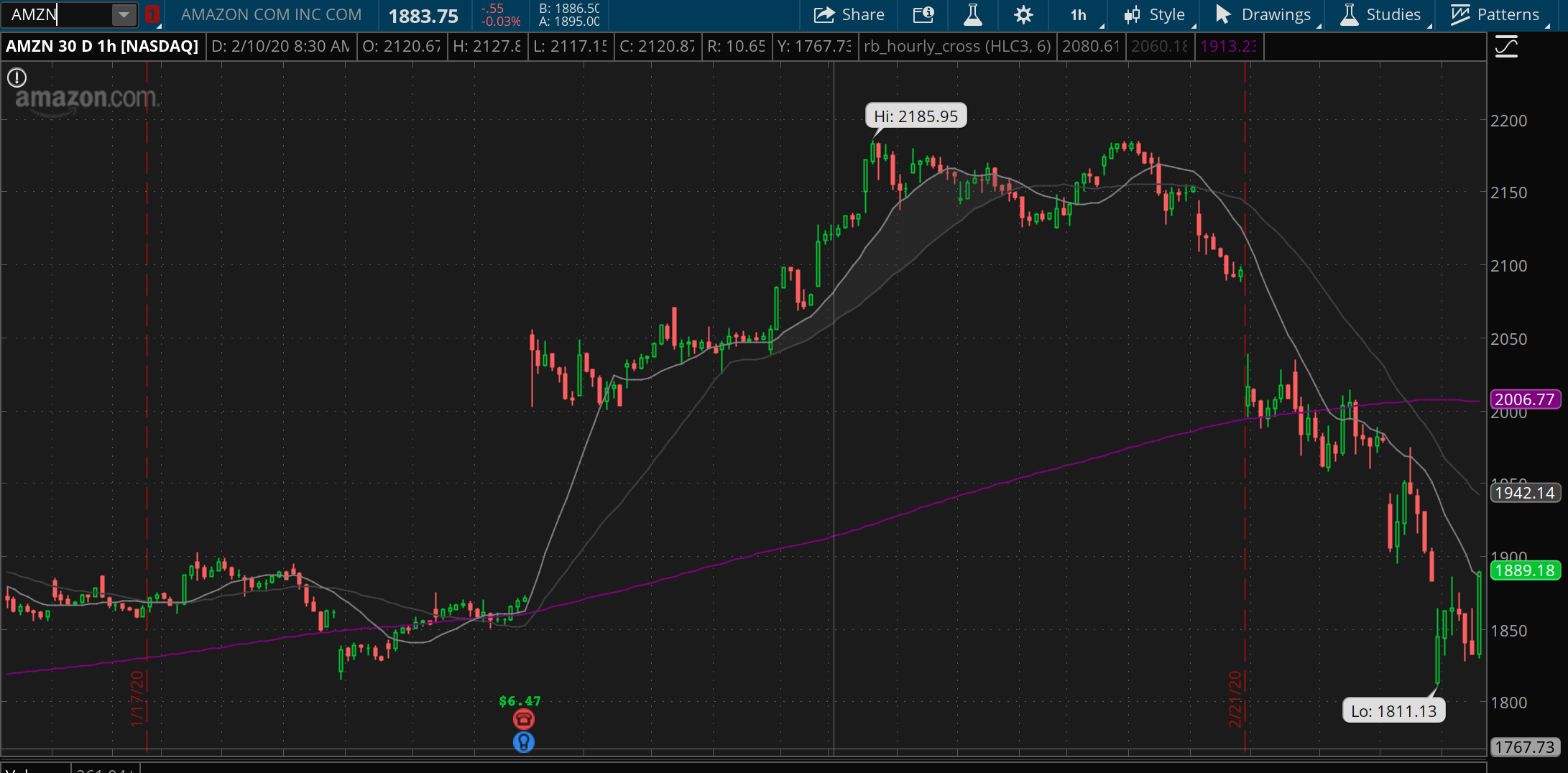Click the Y: 1767.73 readout
Image resolution: width=1568 pixels, height=773 pixels.
pos(814,46)
